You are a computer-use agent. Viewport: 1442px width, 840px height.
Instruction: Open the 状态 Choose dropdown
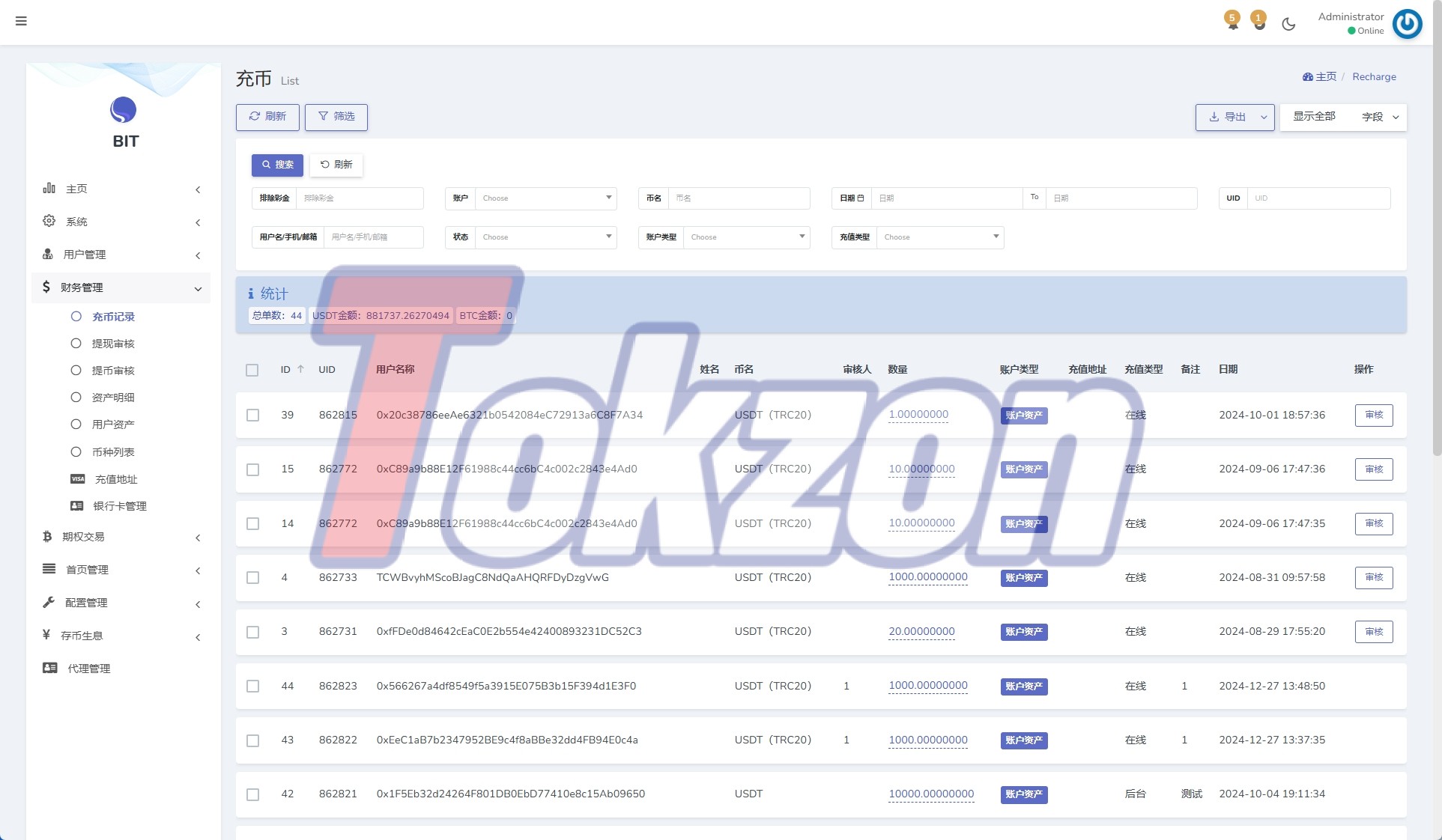[545, 237]
